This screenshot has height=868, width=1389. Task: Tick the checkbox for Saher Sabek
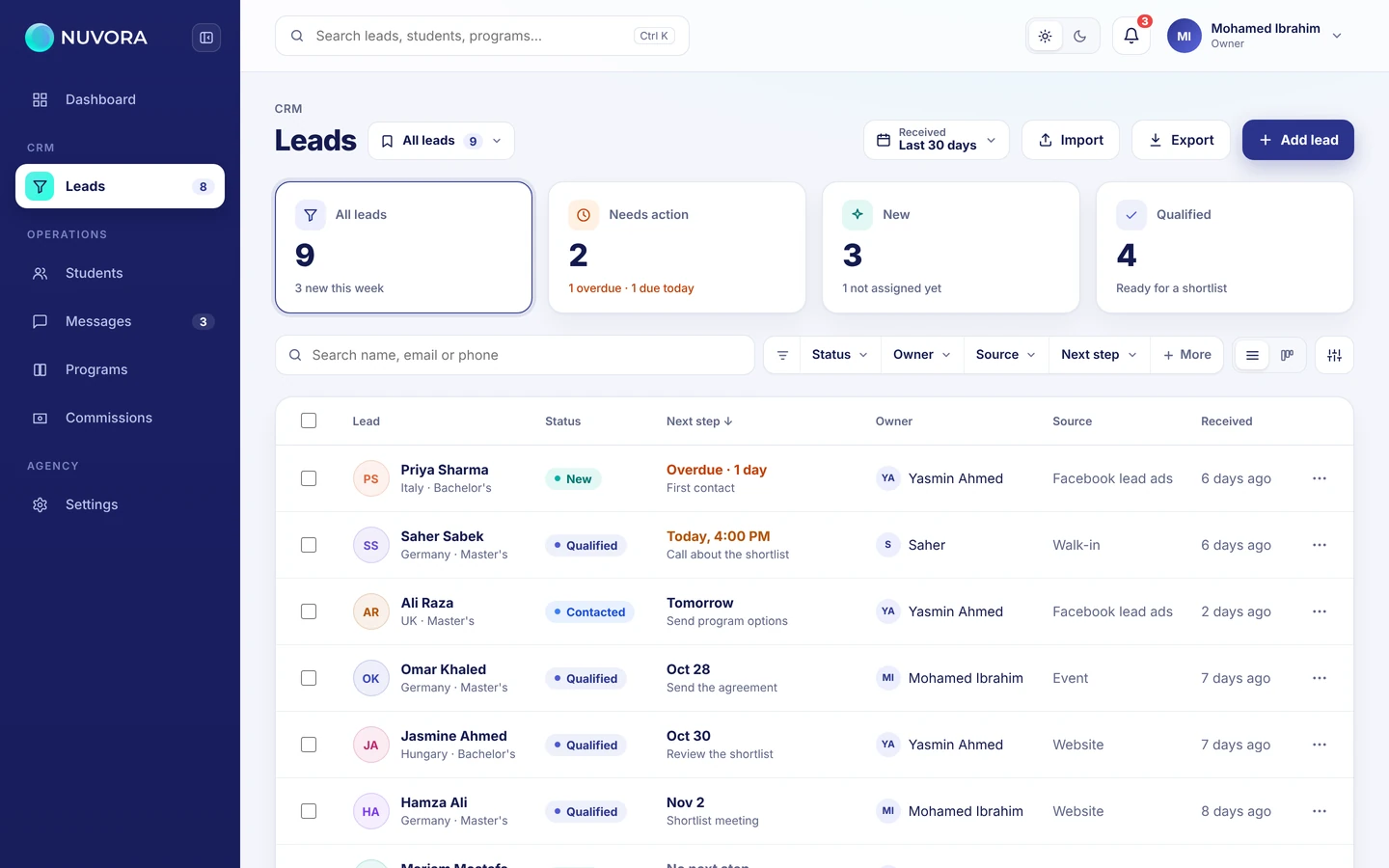tap(309, 545)
